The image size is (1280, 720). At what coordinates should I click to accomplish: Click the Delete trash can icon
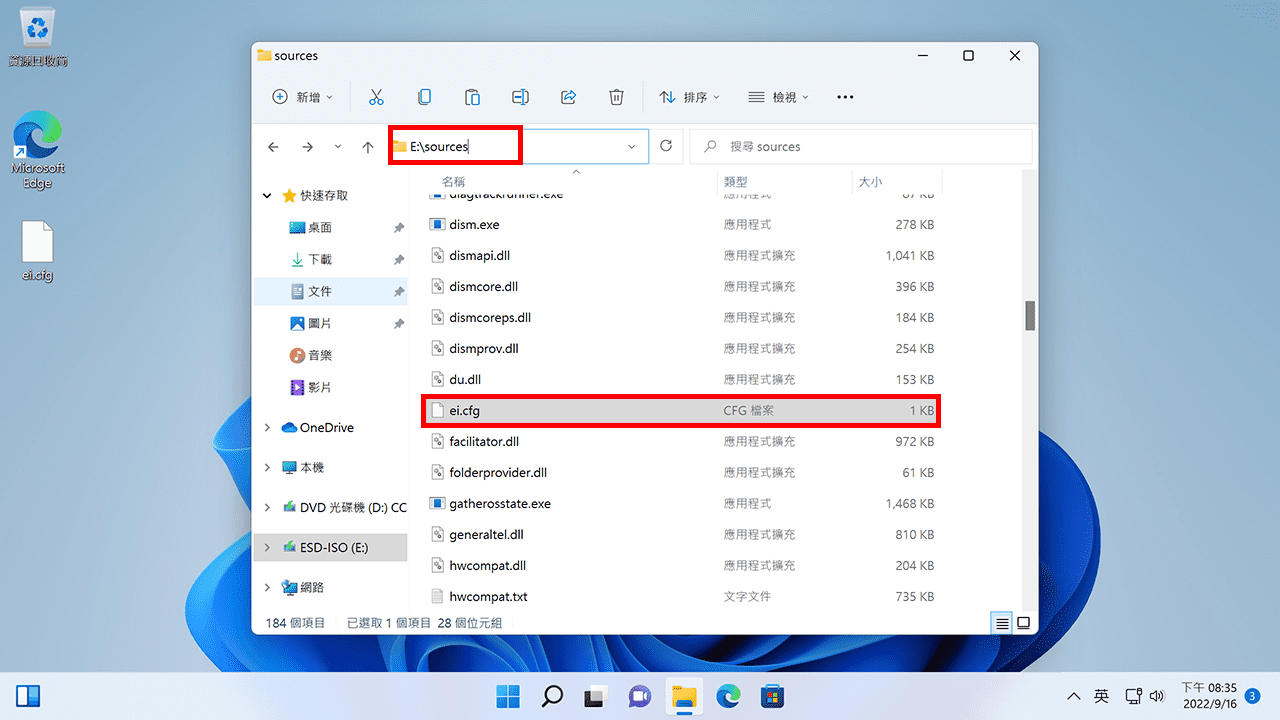pos(616,97)
